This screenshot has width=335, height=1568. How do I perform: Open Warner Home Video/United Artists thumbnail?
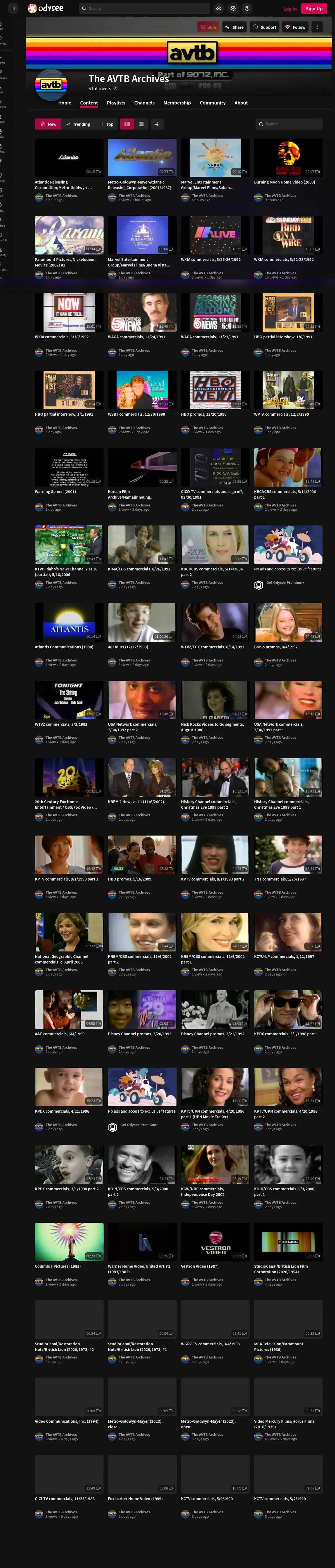(142, 1242)
